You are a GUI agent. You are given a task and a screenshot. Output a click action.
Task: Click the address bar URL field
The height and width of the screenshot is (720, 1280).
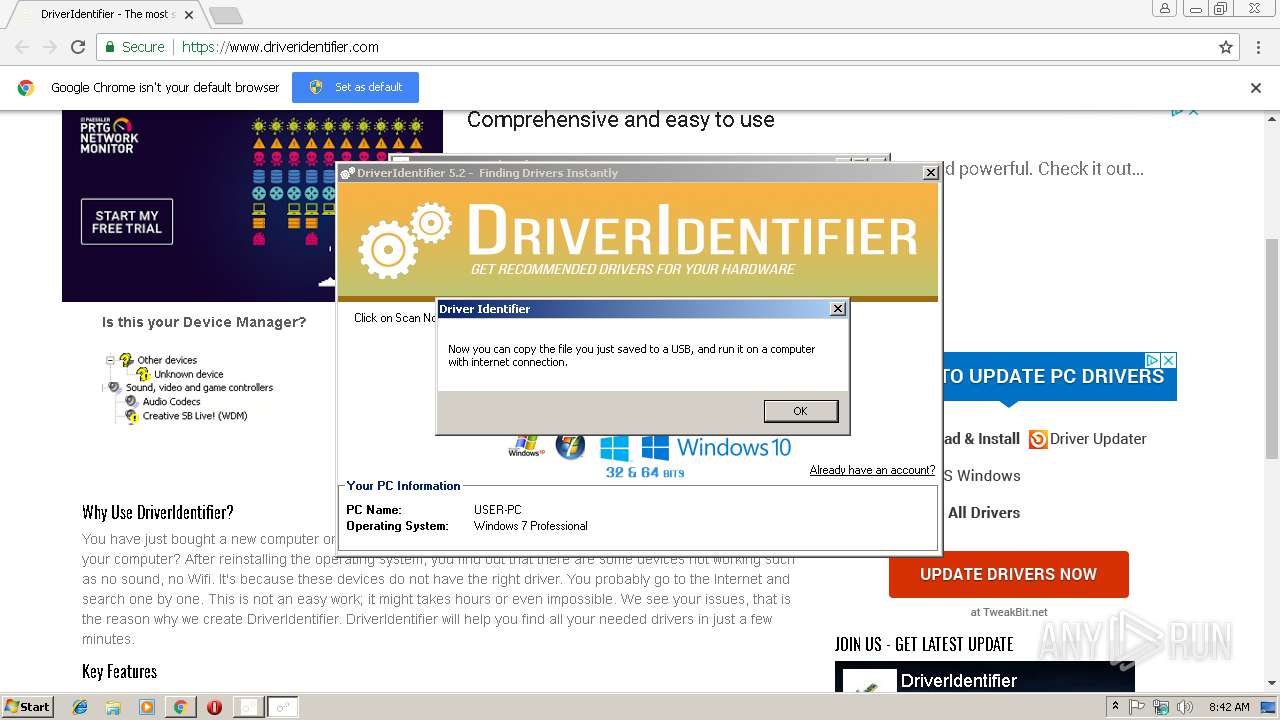668,47
